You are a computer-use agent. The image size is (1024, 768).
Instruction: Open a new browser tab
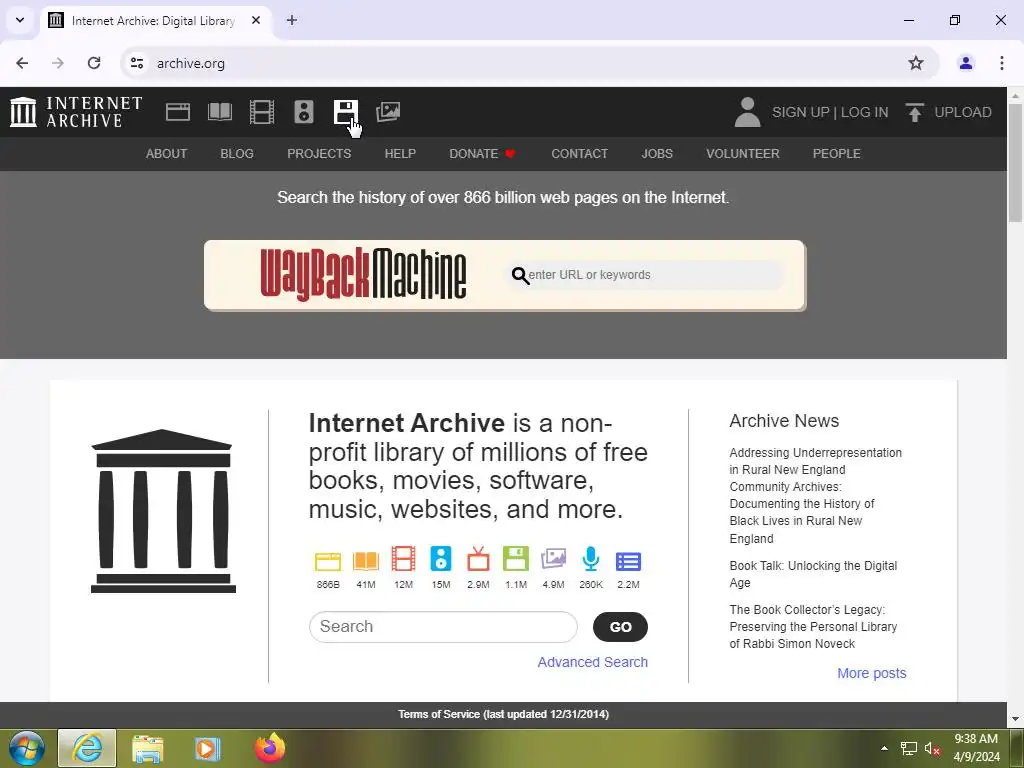[292, 20]
